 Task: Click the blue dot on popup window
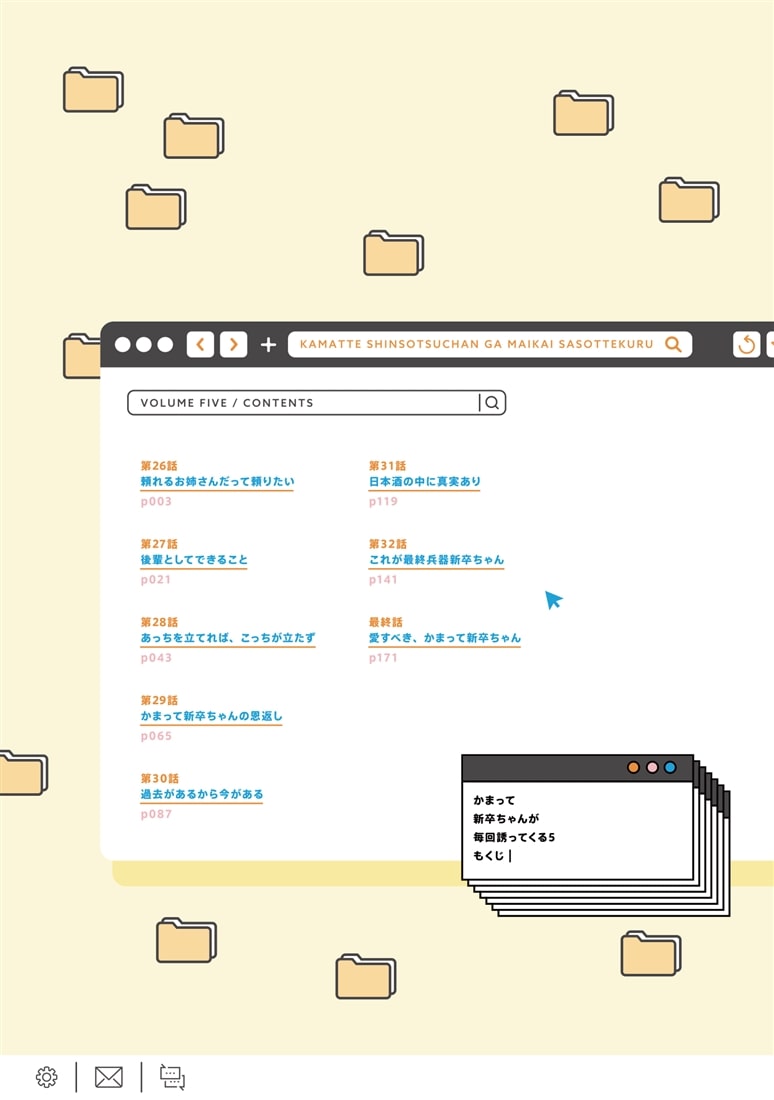[x=670, y=767]
